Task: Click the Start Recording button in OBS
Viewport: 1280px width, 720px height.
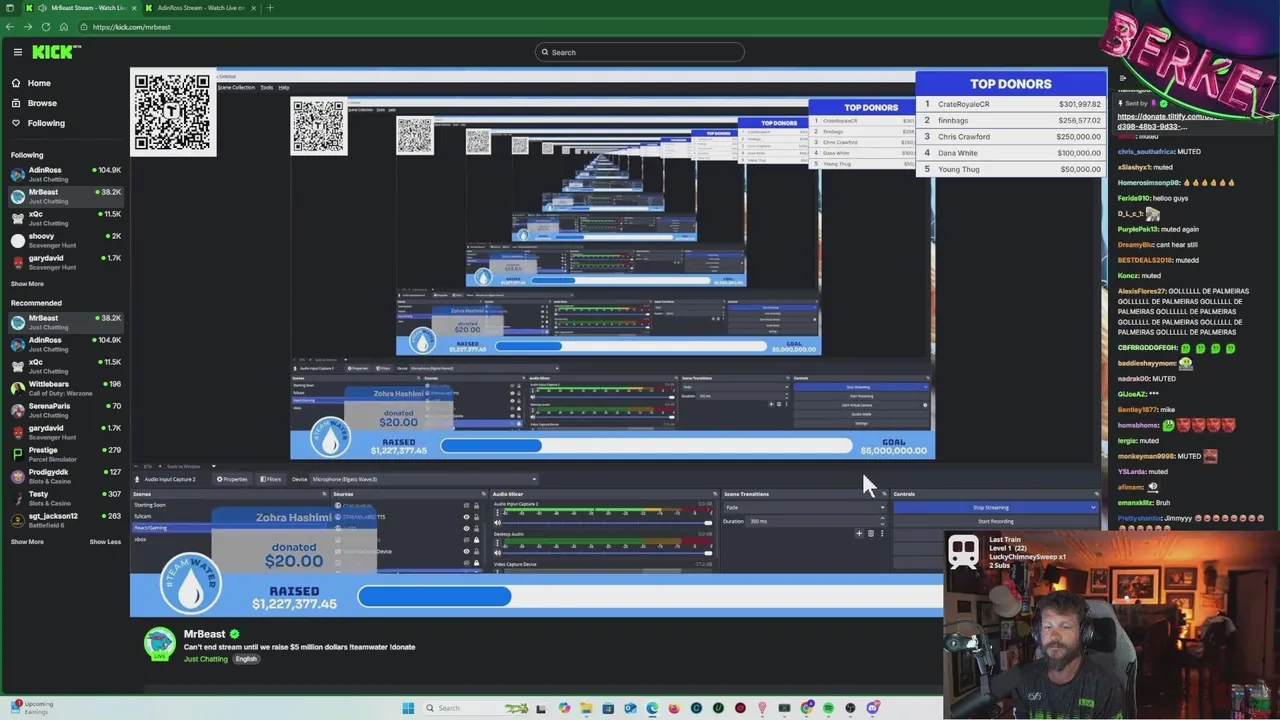Action: click(995, 521)
